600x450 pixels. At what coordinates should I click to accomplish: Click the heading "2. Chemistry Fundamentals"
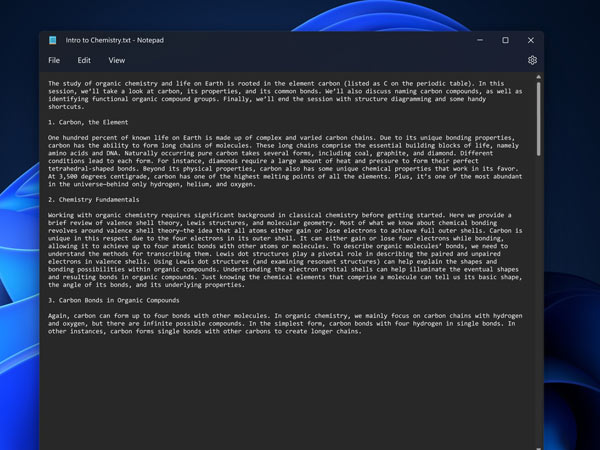point(94,200)
